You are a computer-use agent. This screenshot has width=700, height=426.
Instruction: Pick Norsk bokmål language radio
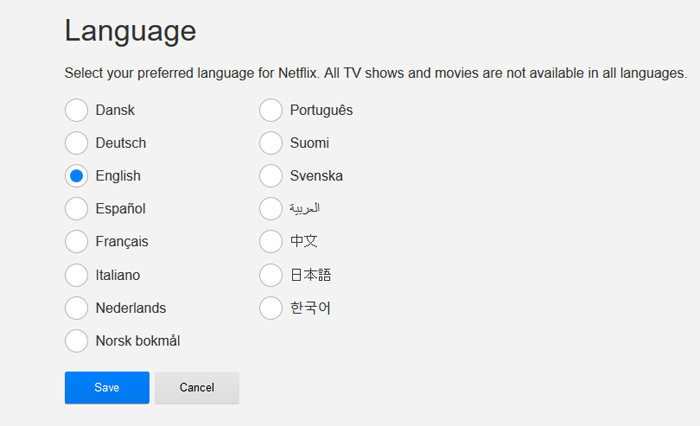76,341
